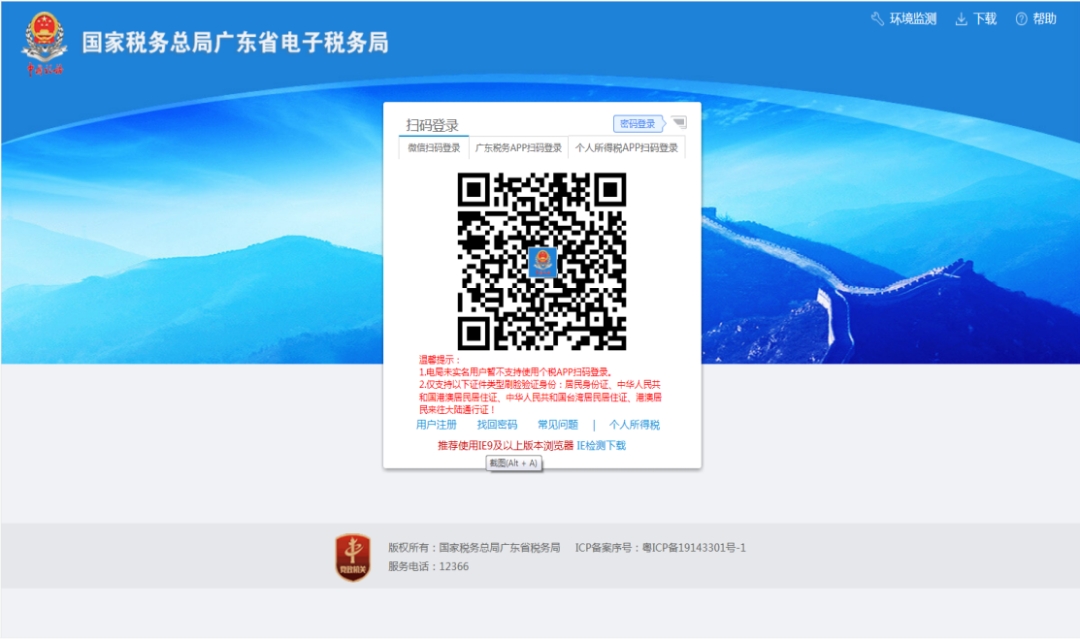The height and width of the screenshot is (639, 1080).
Task: Open help via the question mark icon
Action: click(x=1021, y=19)
